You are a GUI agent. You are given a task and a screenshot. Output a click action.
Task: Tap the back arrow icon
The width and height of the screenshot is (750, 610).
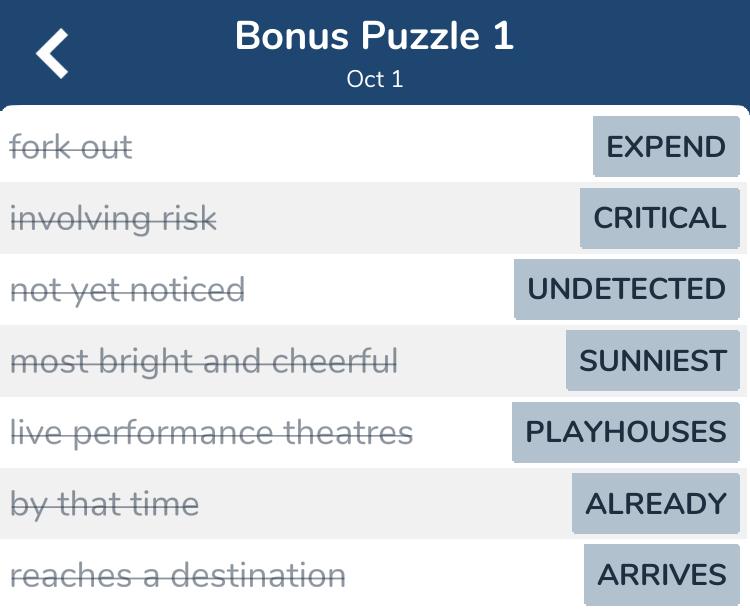click(53, 53)
